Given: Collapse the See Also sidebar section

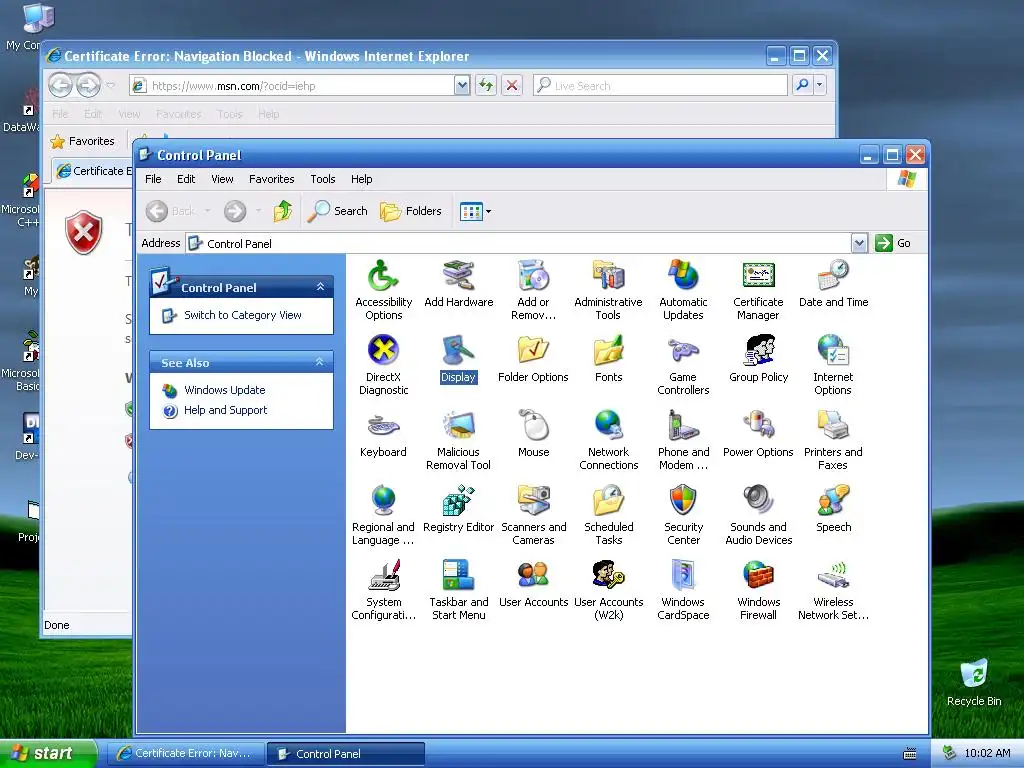Looking at the screenshot, I should click(x=319, y=362).
